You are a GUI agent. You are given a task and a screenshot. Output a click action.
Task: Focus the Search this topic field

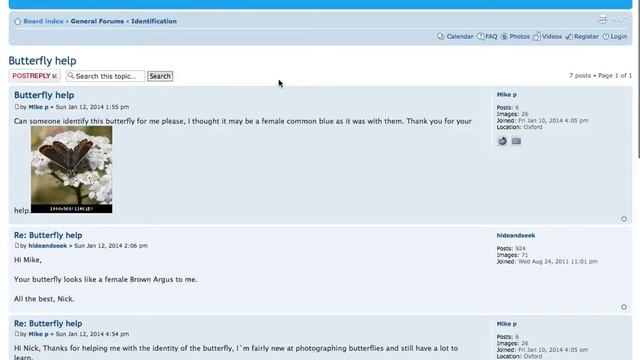click(105, 76)
